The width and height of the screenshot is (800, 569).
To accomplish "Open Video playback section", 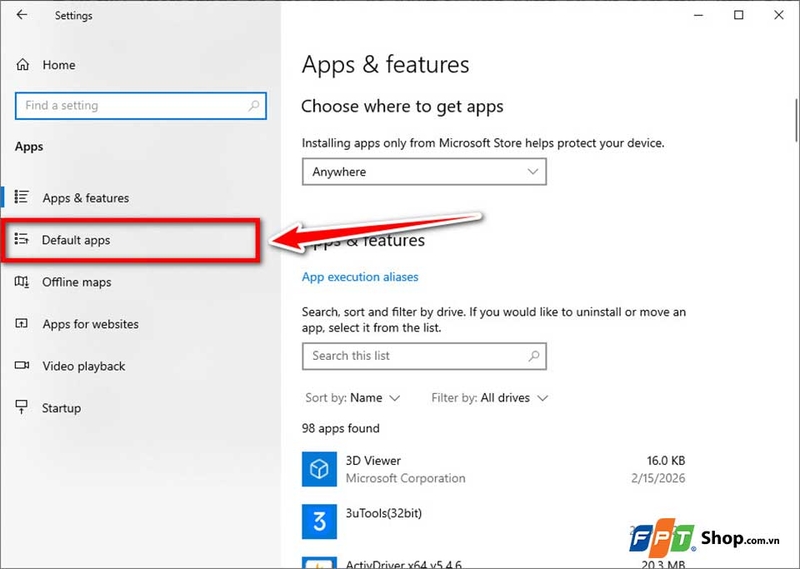I will click(x=84, y=366).
